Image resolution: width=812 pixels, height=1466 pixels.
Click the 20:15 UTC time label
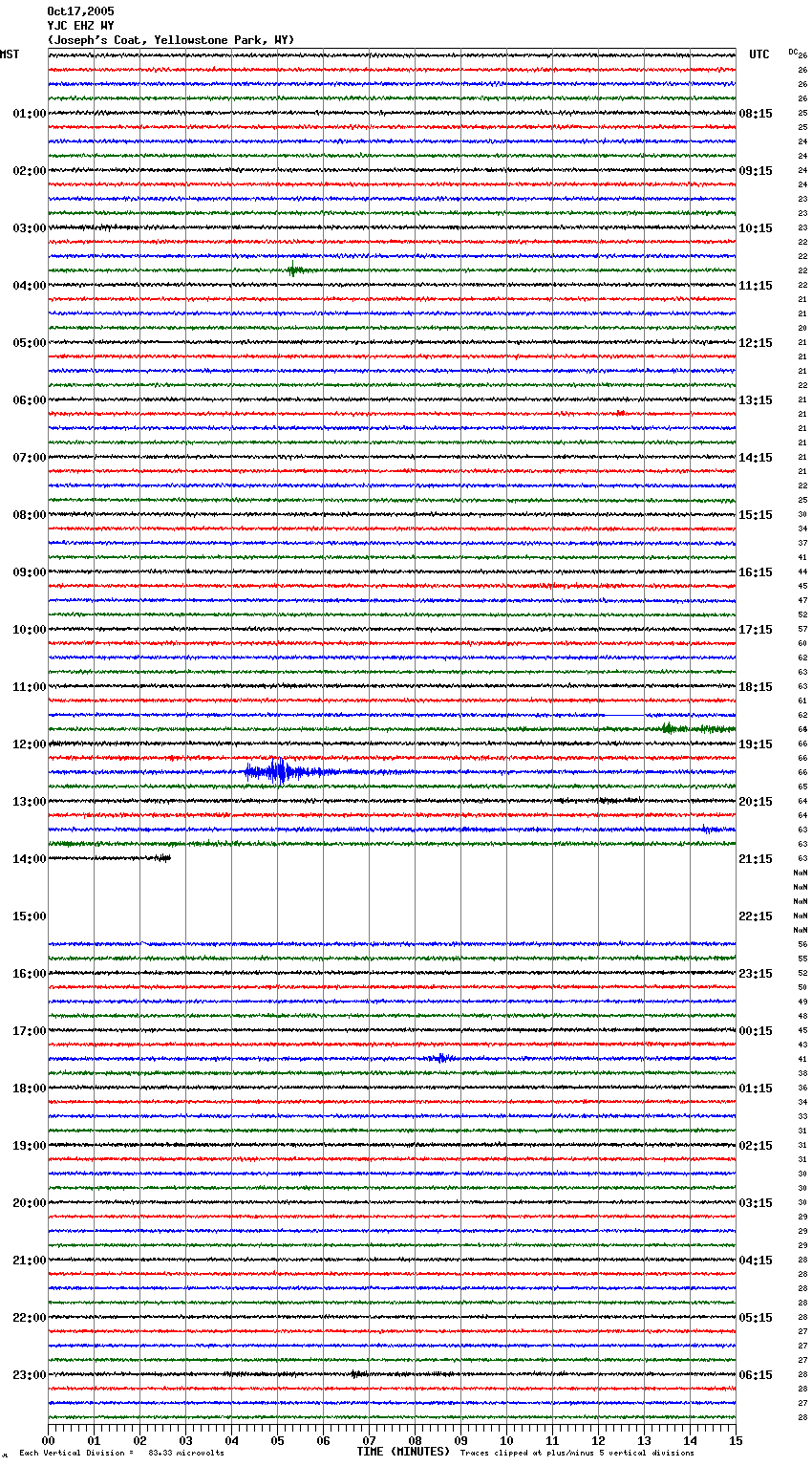[x=756, y=802]
